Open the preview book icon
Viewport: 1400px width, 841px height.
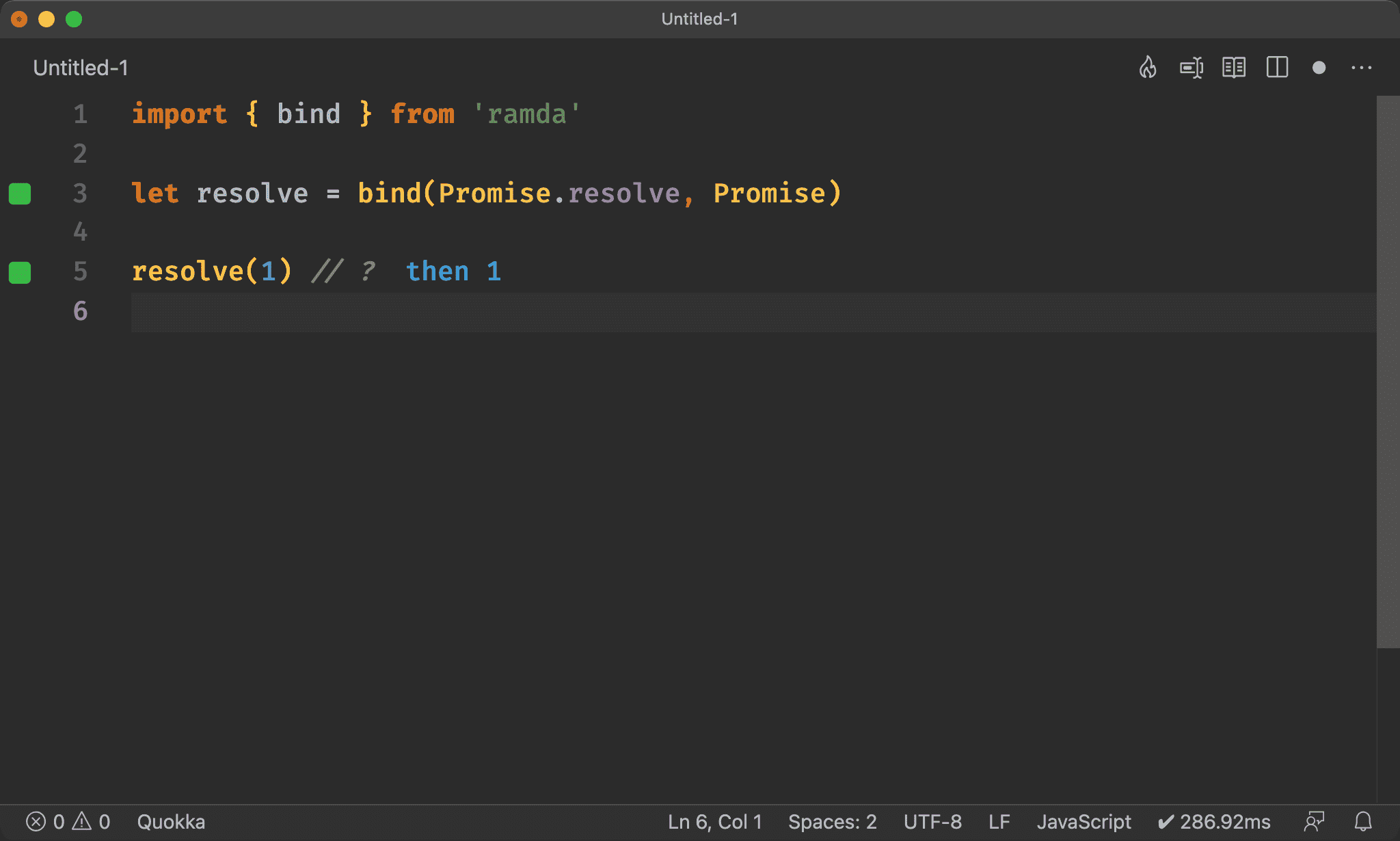tap(1234, 68)
